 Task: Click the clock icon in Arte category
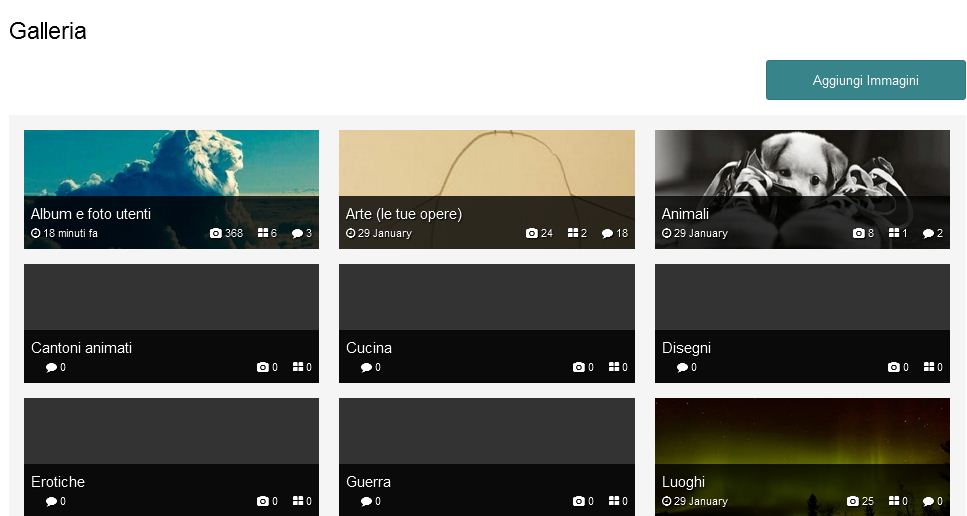351,233
